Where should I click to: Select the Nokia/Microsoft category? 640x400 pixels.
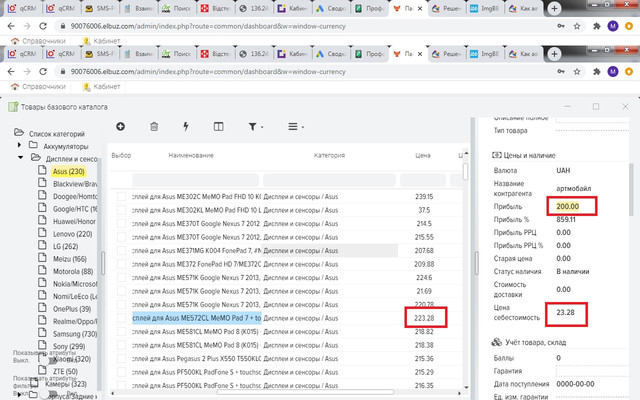(x=75, y=284)
